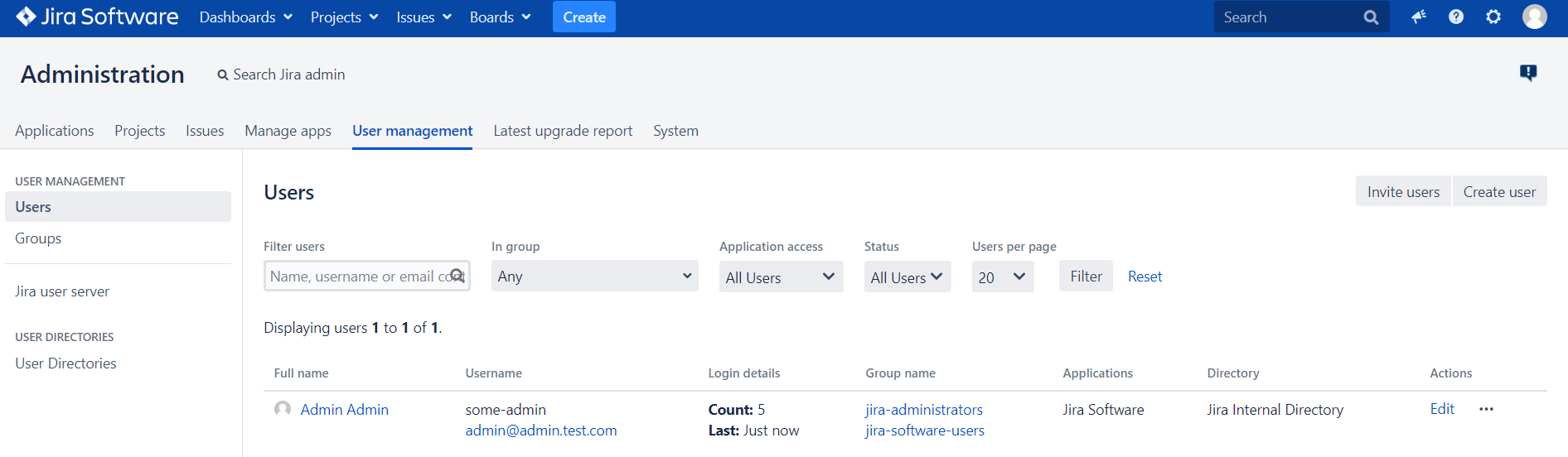Switch to the Issues admin tab

(205, 131)
